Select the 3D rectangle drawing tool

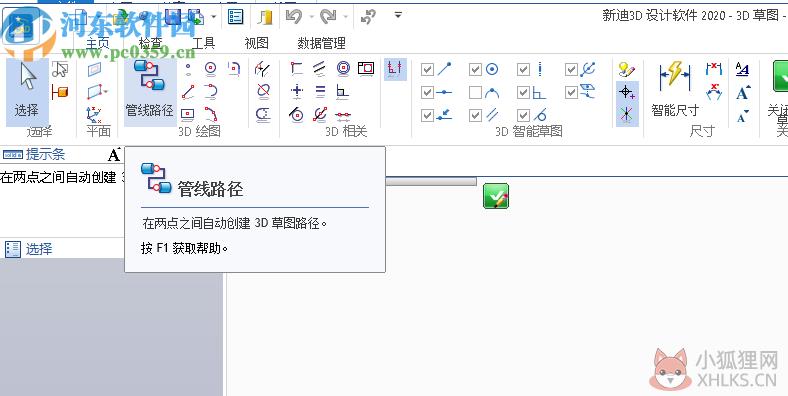[188, 115]
